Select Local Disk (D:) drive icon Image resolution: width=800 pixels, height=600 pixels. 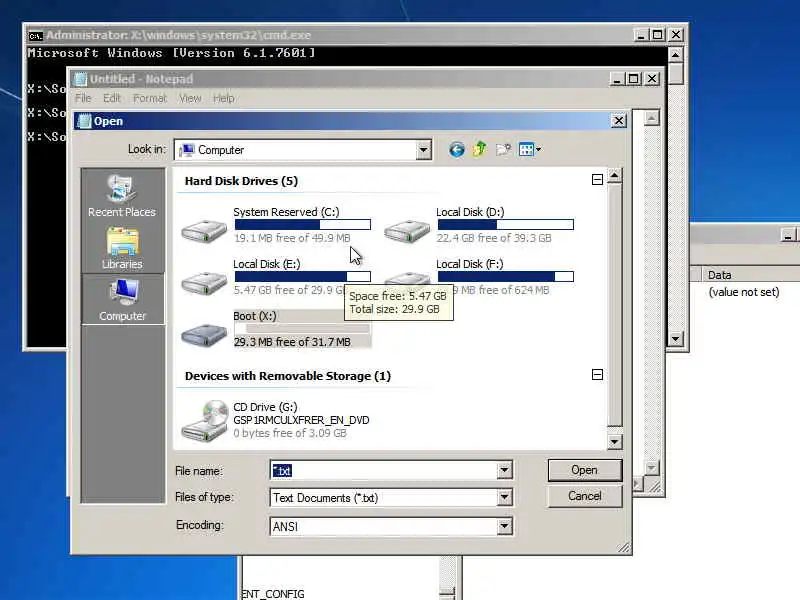407,231
